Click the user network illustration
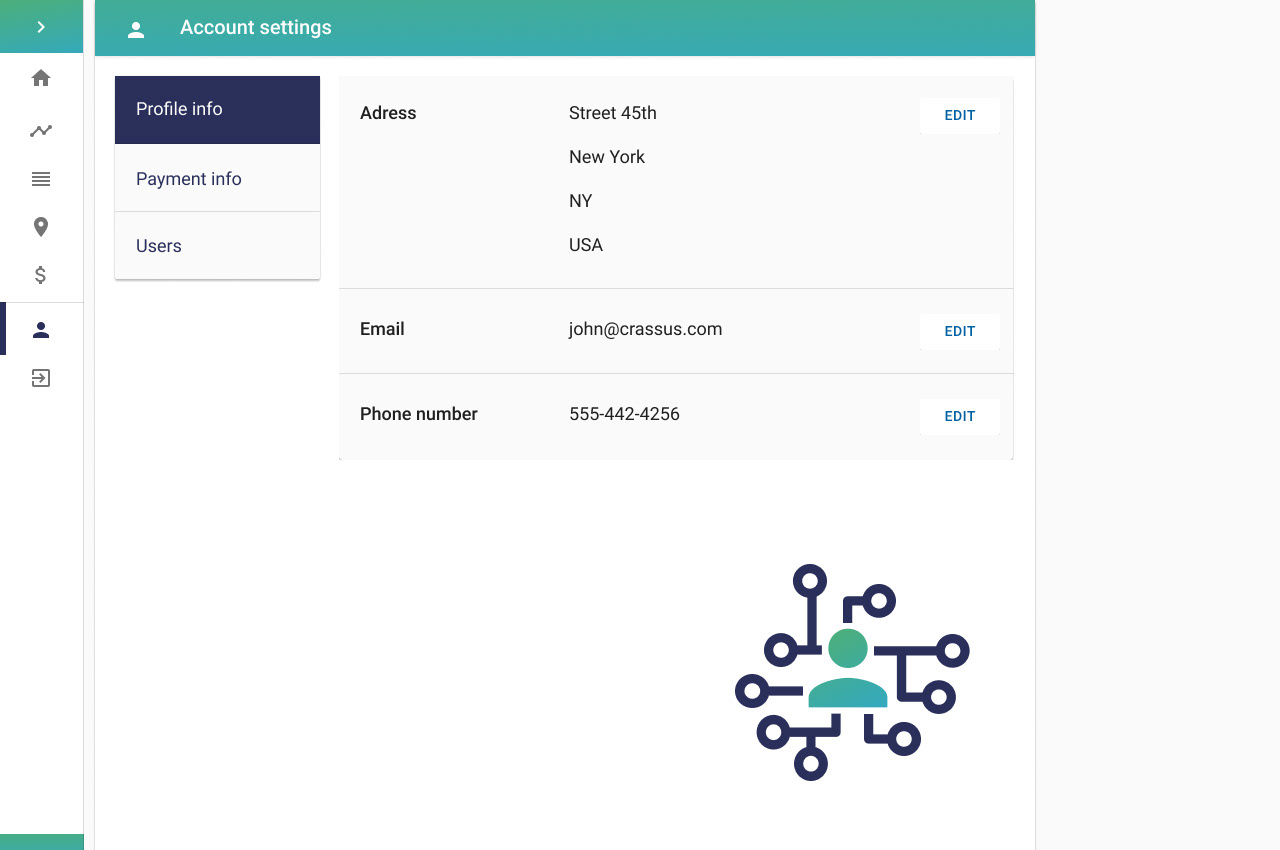This screenshot has width=1280, height=850. point(852,672)
